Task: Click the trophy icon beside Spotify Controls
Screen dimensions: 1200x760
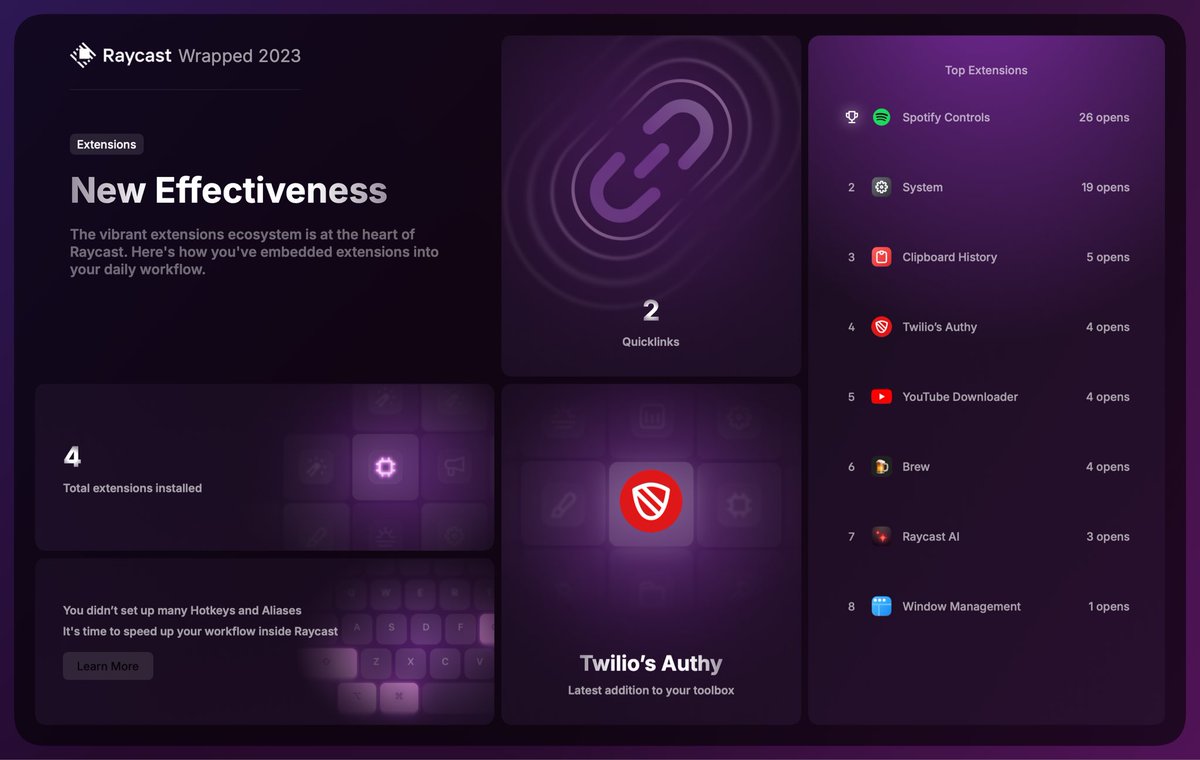Action: point(852,117)
